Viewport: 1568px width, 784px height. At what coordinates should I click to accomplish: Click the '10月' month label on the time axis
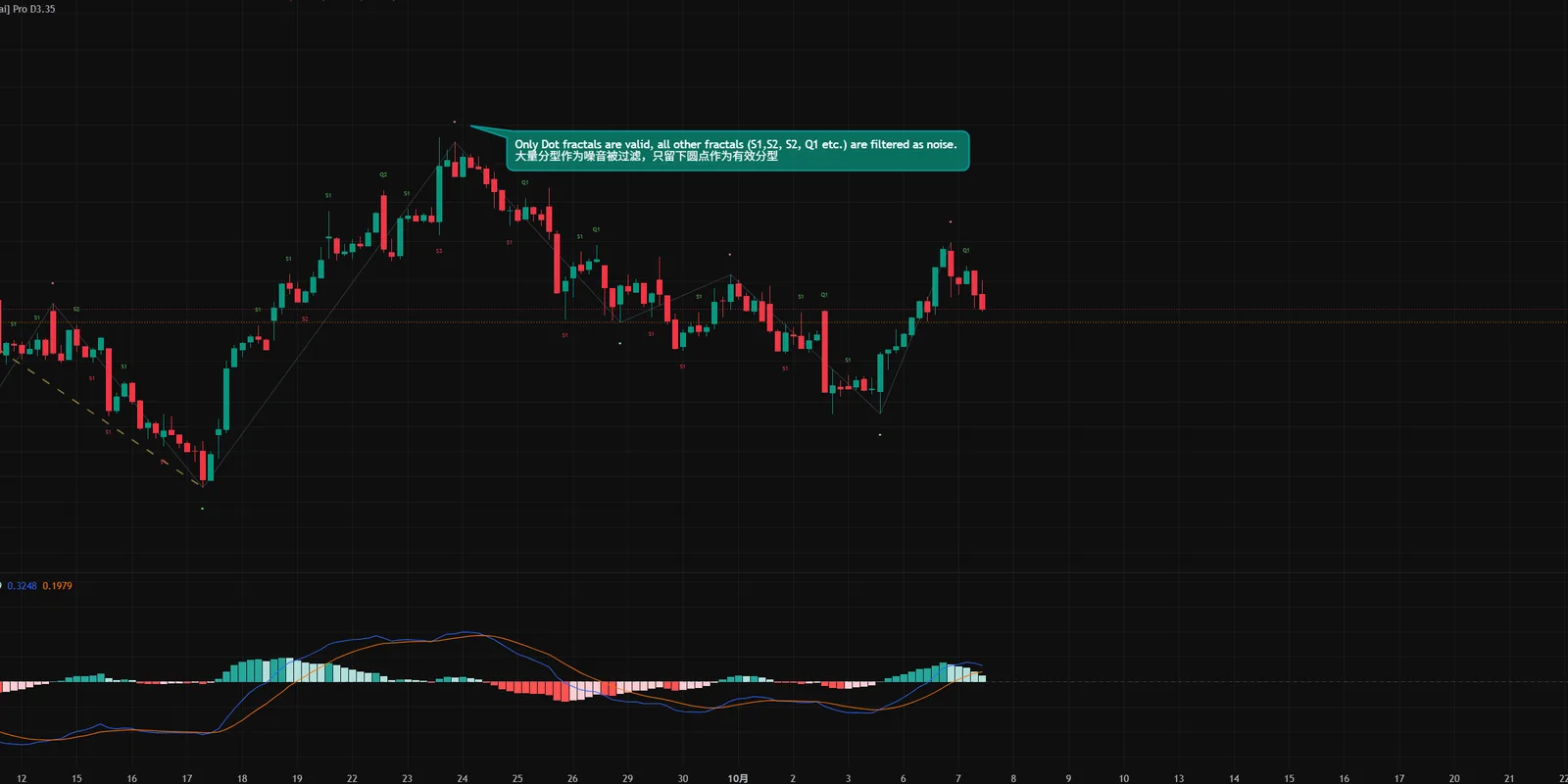pyautogui.click(x=738, y=778)
